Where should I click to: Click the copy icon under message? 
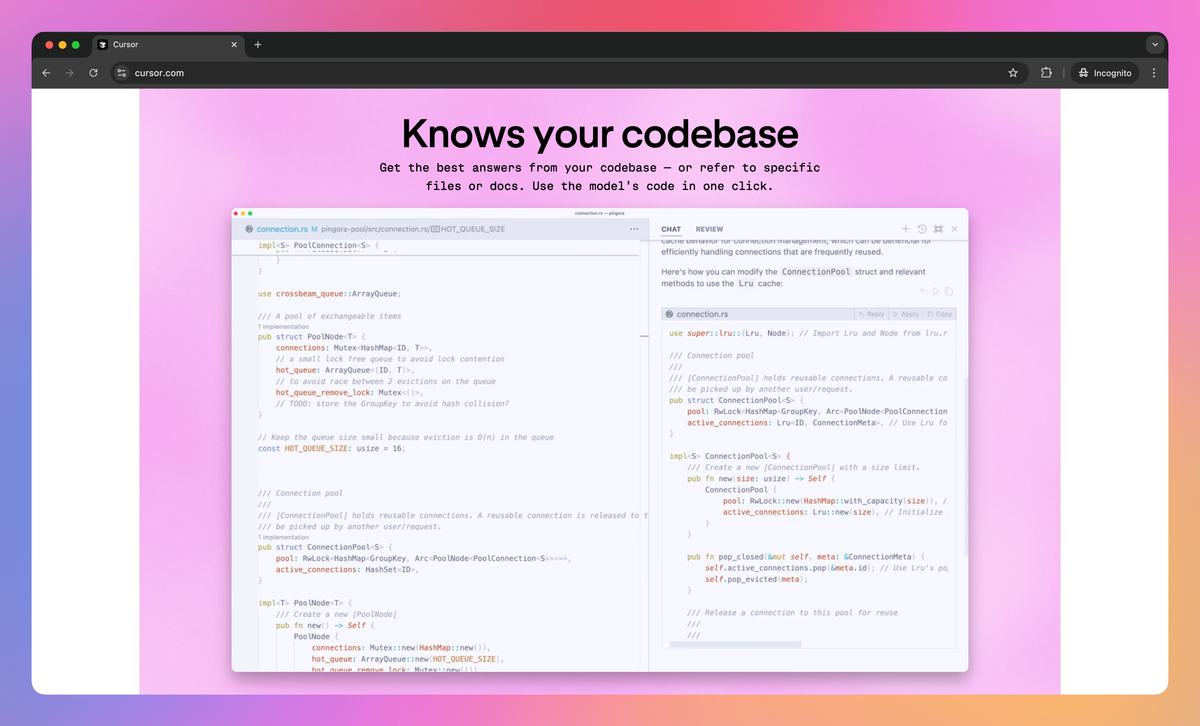(948, 291)
